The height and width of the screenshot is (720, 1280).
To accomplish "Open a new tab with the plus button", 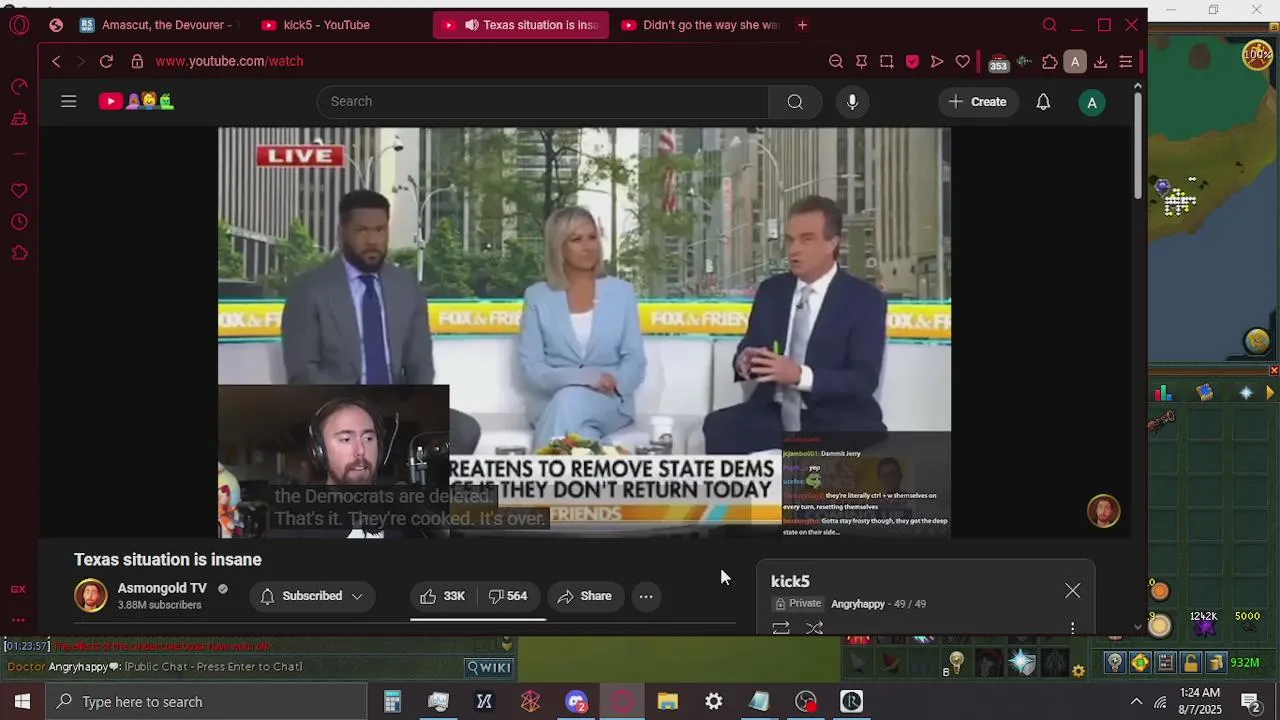I will pyautogui.click(x=802, y=25).
